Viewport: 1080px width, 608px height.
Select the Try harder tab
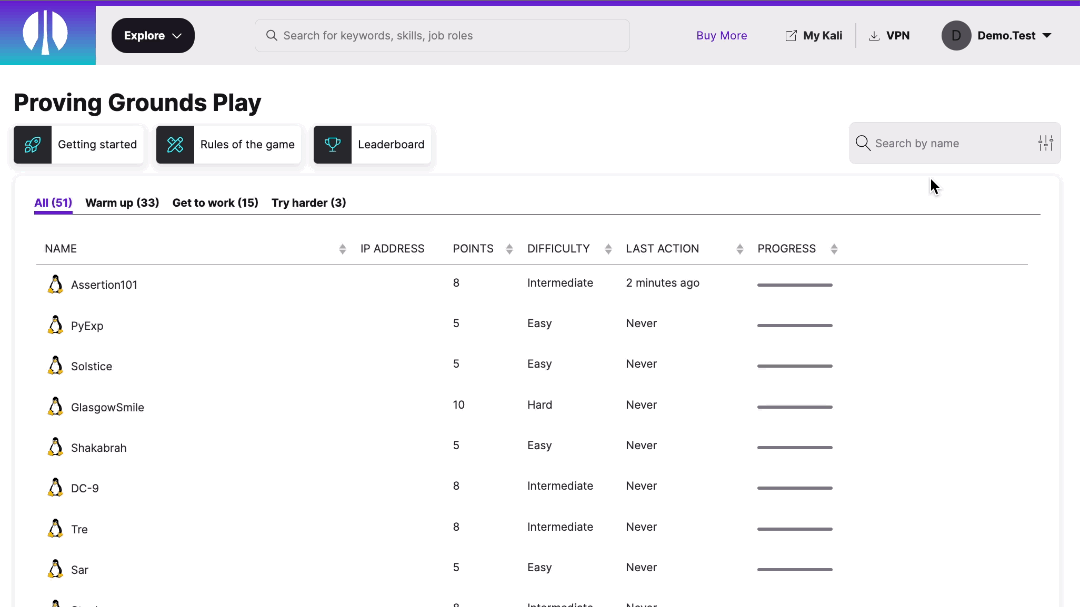[x=309, y=202]
